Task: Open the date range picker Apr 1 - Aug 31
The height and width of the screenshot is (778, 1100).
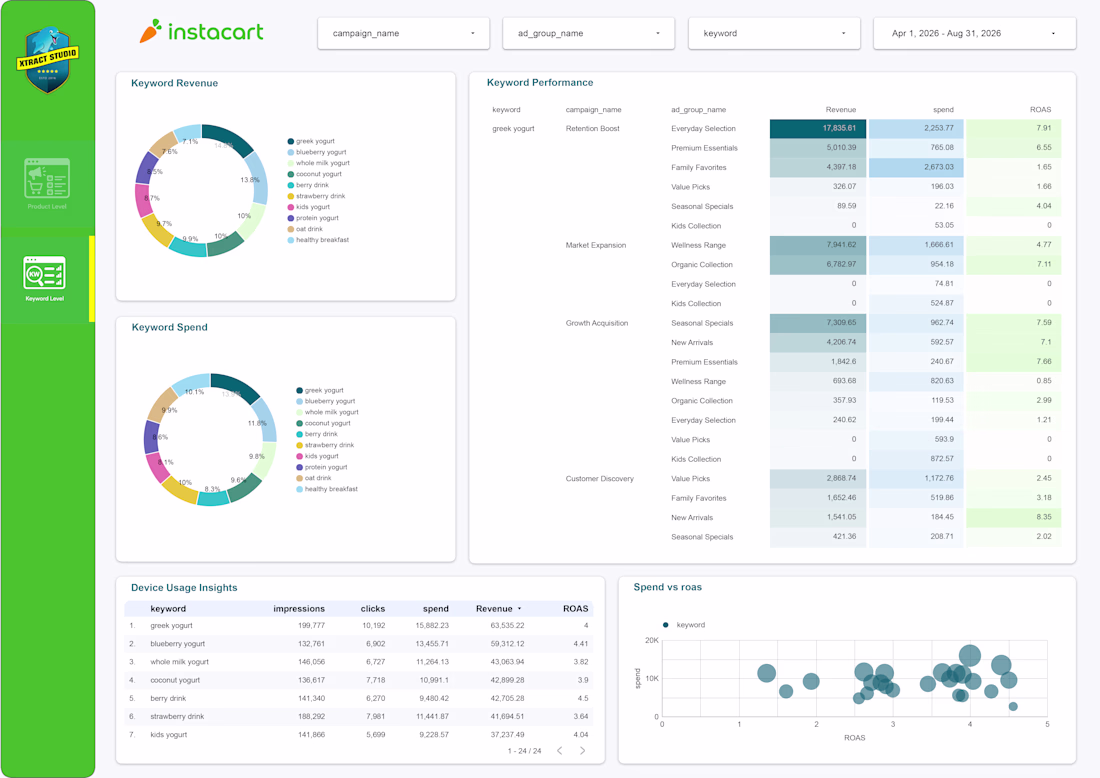Action: pyautogui.click(x=974, y=33)
